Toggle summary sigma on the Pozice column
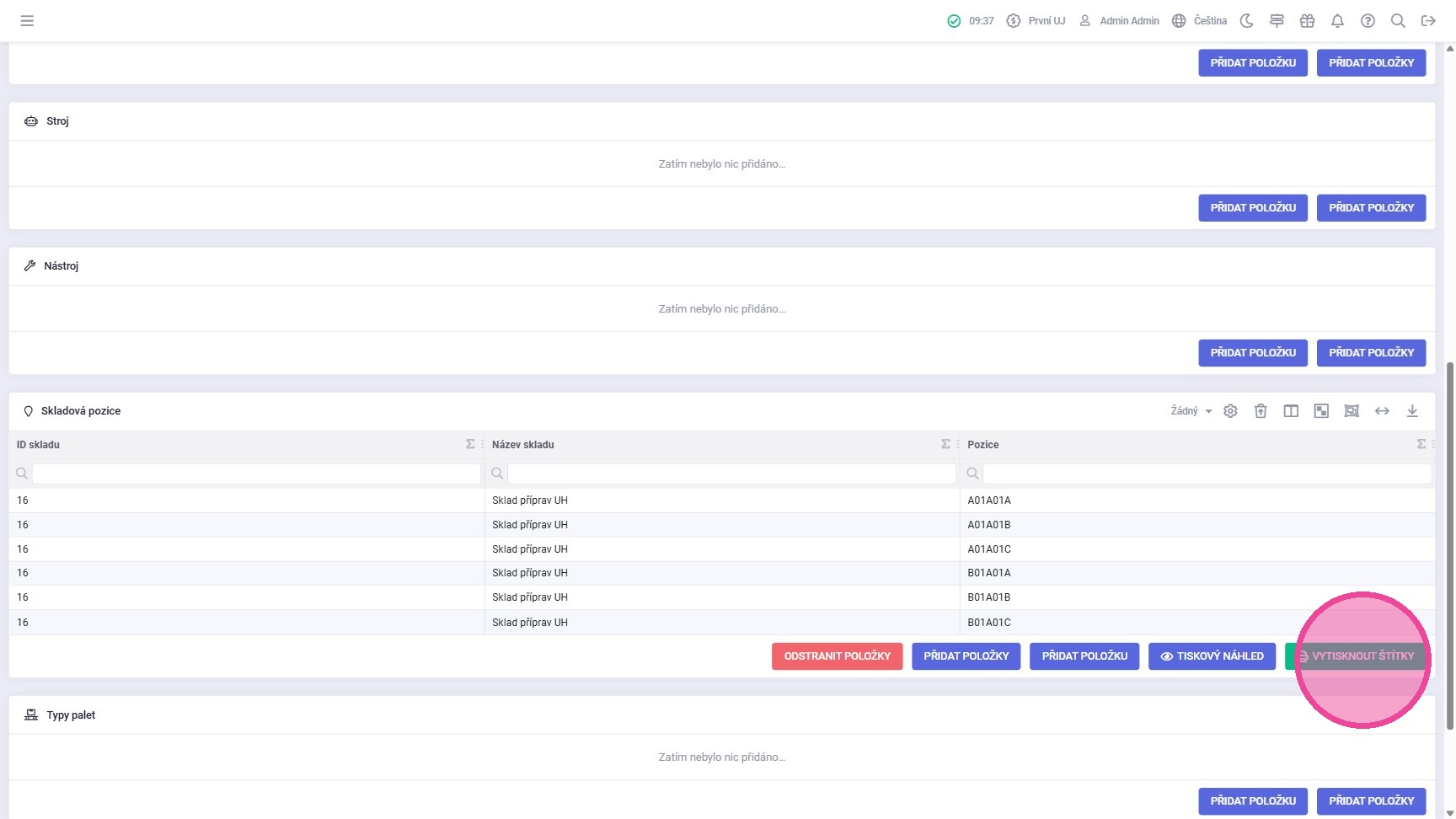1456x819 pixels. (x=1421, y=444)
